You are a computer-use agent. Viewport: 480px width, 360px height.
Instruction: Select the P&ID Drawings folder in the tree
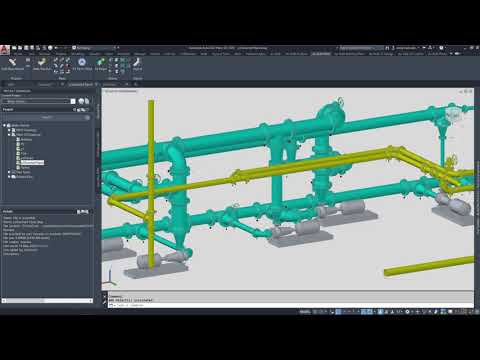[26, 130]
